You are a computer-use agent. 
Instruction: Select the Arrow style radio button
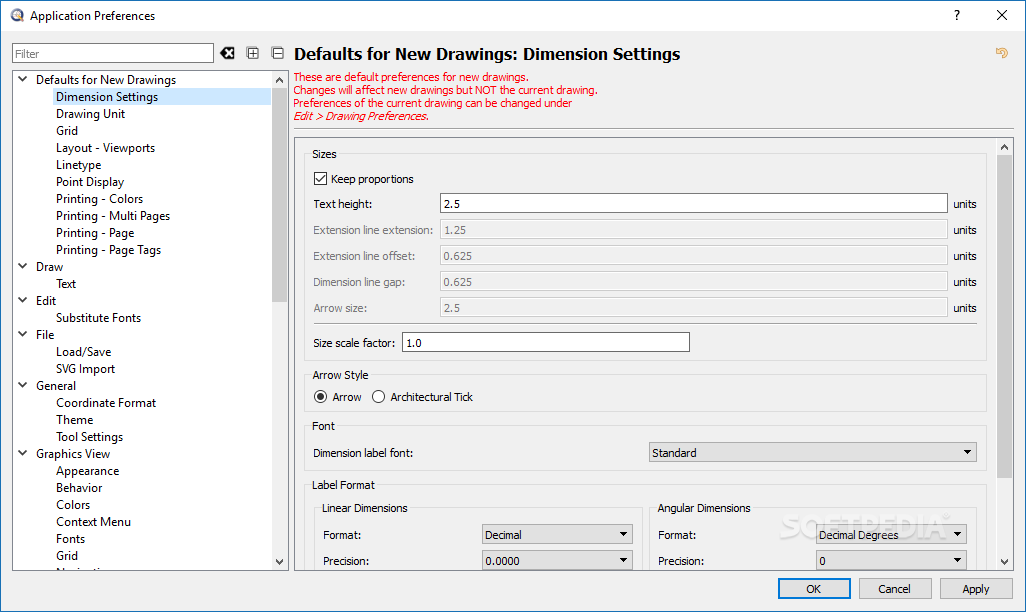coord(321,397)
